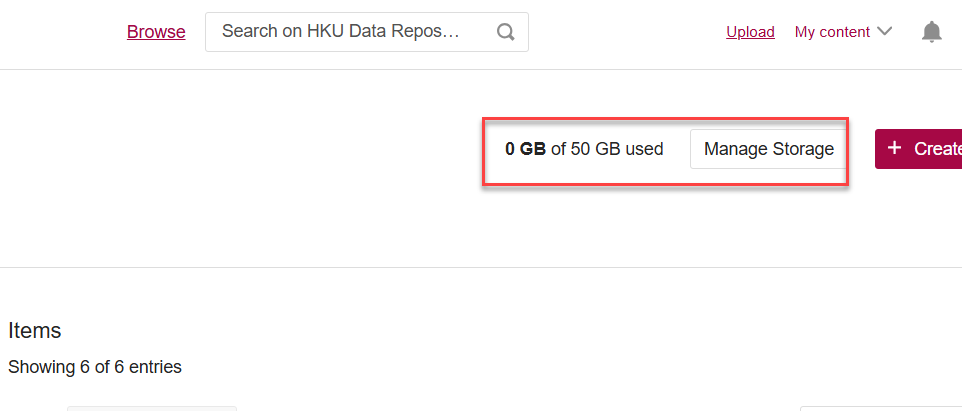Click the partial box below the entries count
The image size is (962, 411).
[x=151, y=408]
